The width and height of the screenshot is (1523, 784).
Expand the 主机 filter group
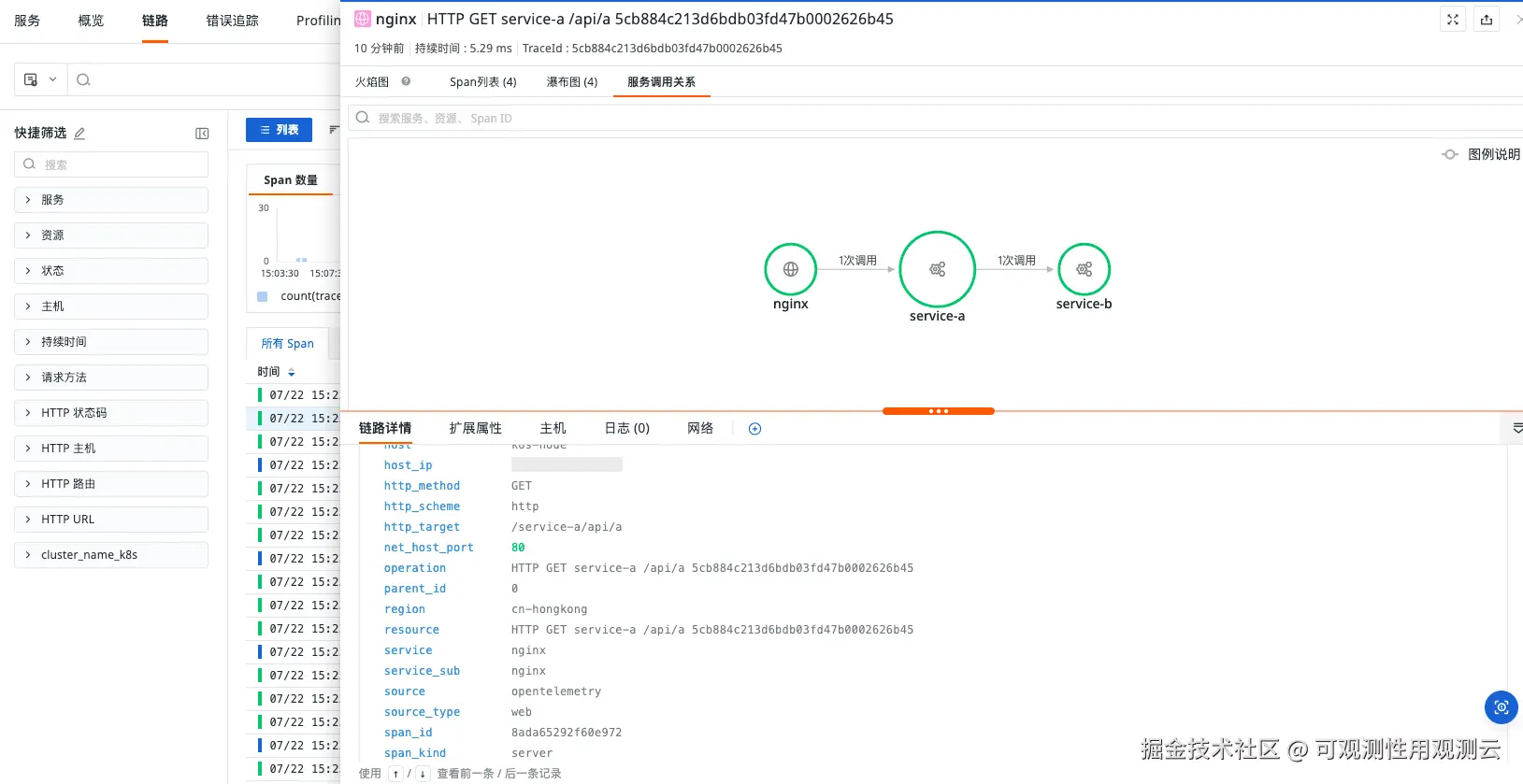pos(111,306)
